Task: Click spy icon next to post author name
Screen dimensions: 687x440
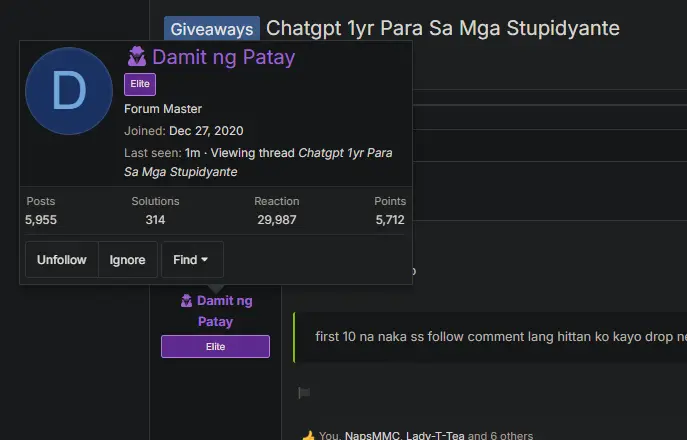Action: [x=186, y=301]
